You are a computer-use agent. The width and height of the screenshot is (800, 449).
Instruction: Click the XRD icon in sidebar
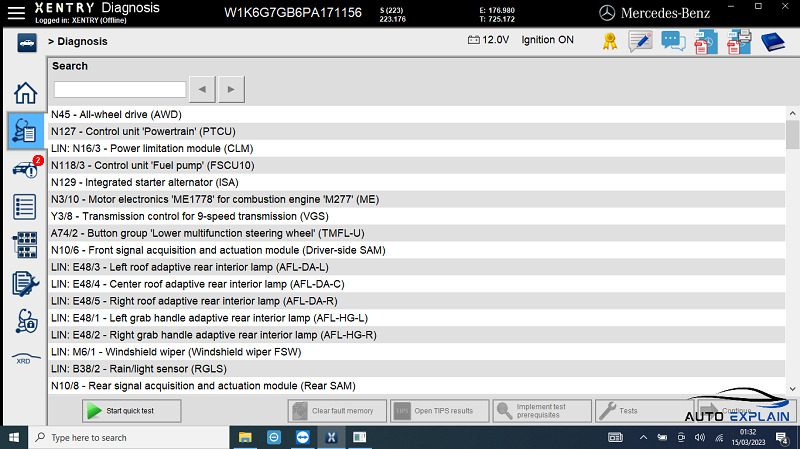(x=24, y=359)
